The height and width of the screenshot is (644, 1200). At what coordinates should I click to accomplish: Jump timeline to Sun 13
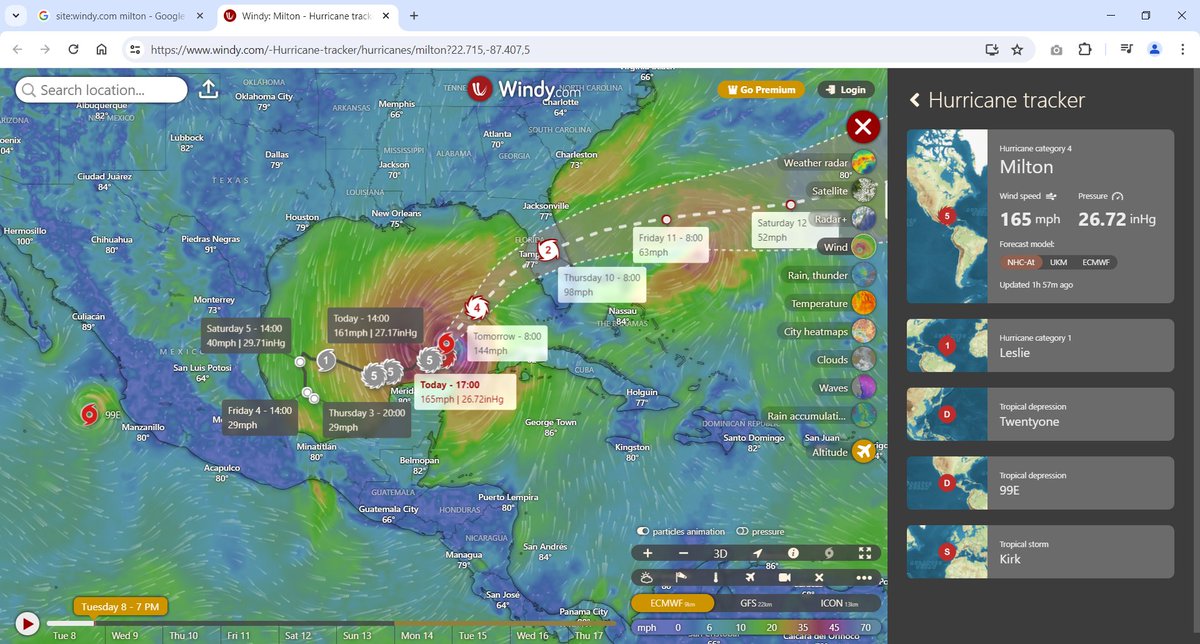(357, 636)
